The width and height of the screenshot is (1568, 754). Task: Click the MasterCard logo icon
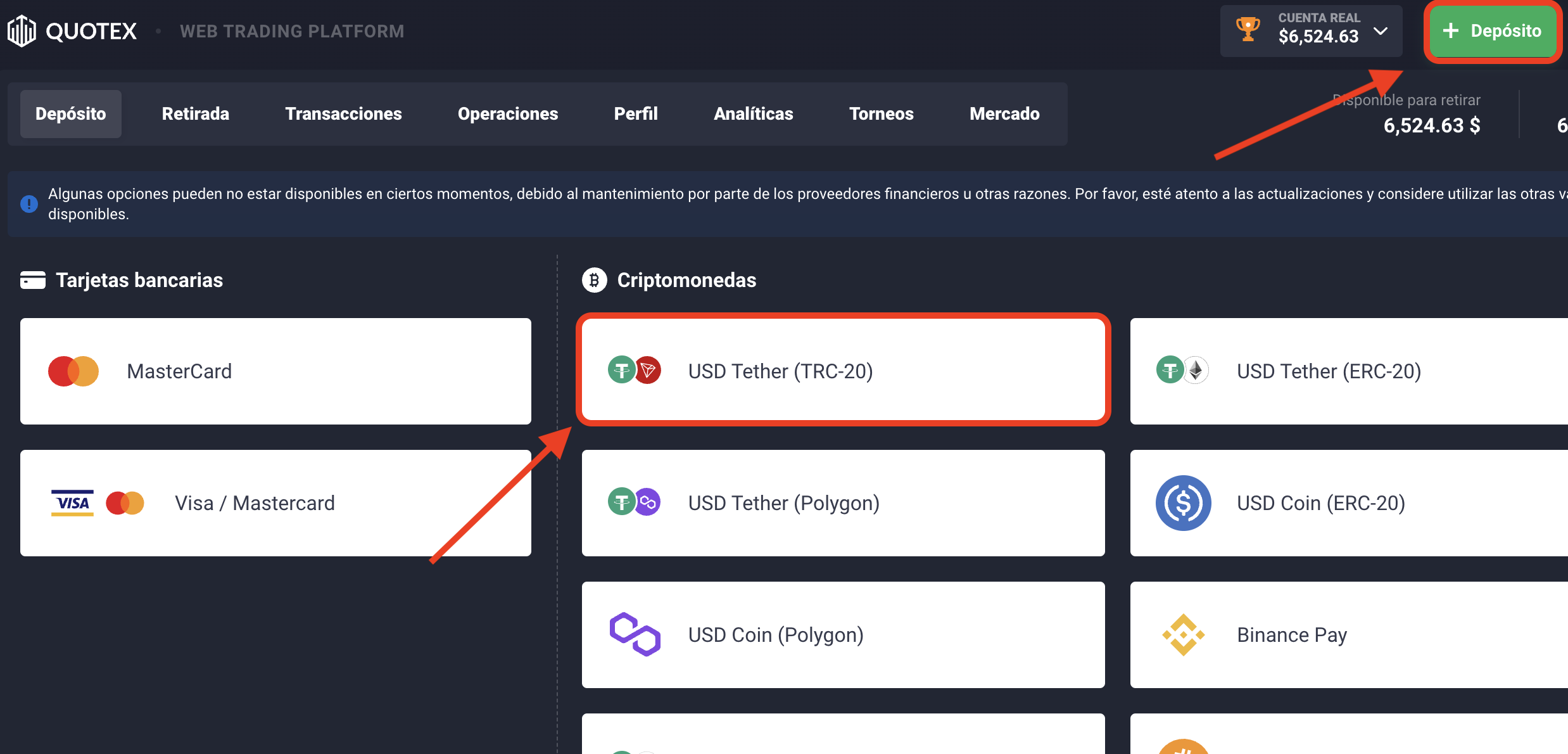coord(73,371)
